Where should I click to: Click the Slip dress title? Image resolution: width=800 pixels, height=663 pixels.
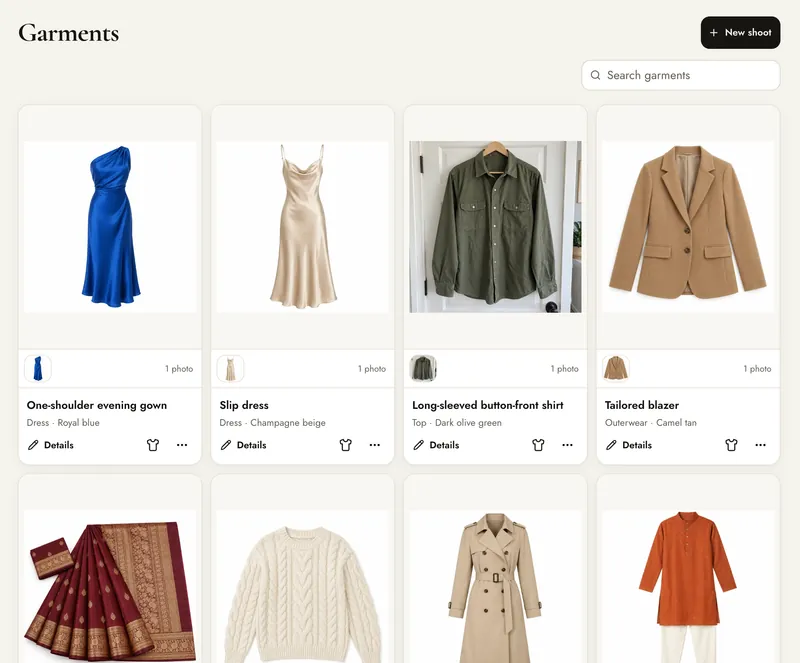(244, 405)
